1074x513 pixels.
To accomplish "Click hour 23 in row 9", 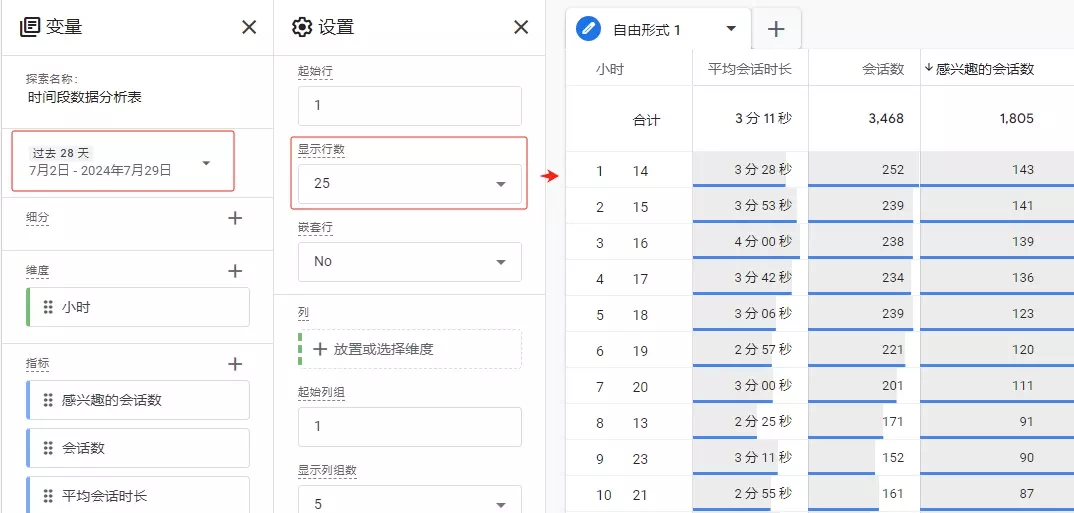I will click(x=640, y=459).
